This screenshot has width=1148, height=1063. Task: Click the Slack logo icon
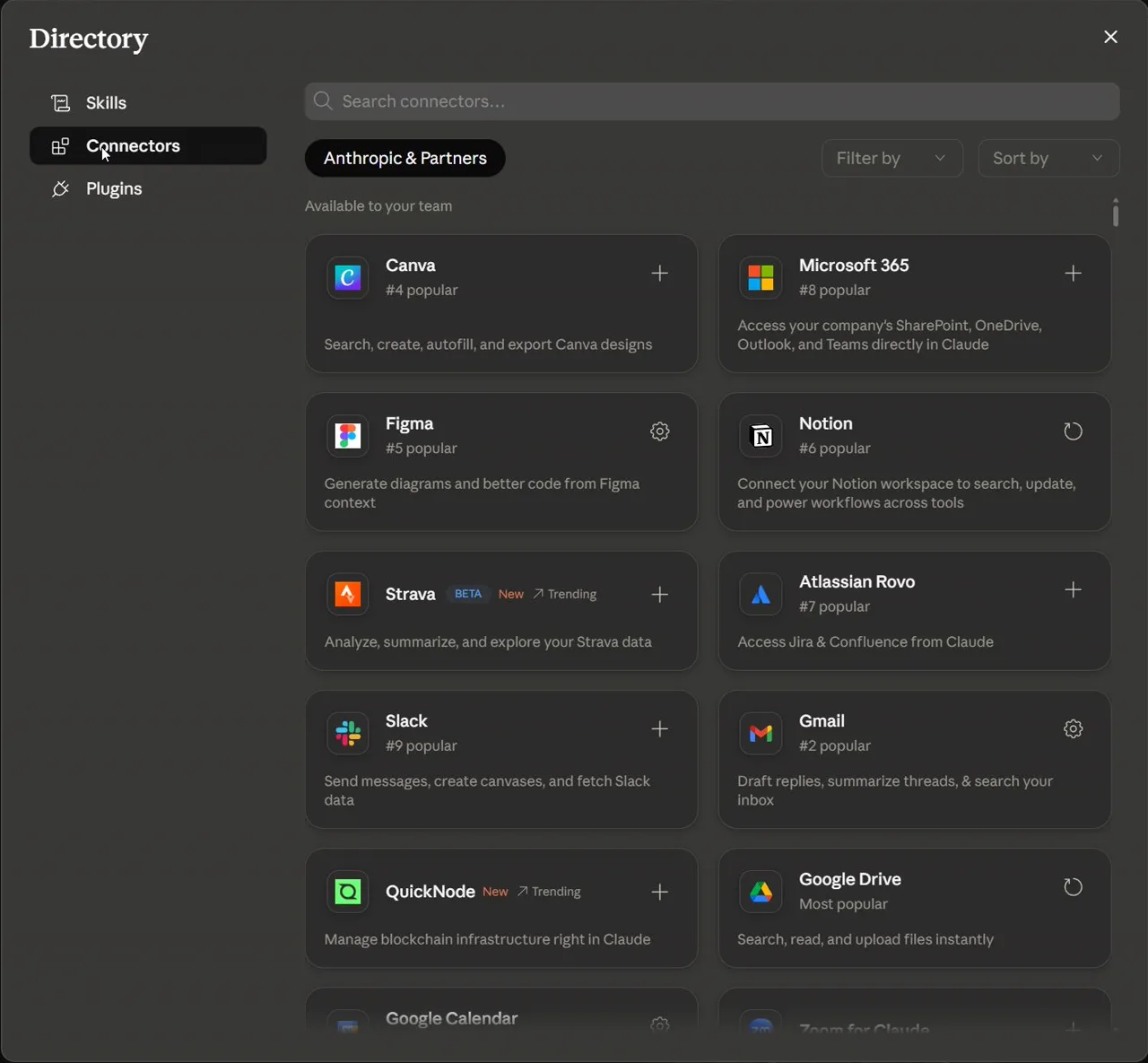(x=347, y=733)
